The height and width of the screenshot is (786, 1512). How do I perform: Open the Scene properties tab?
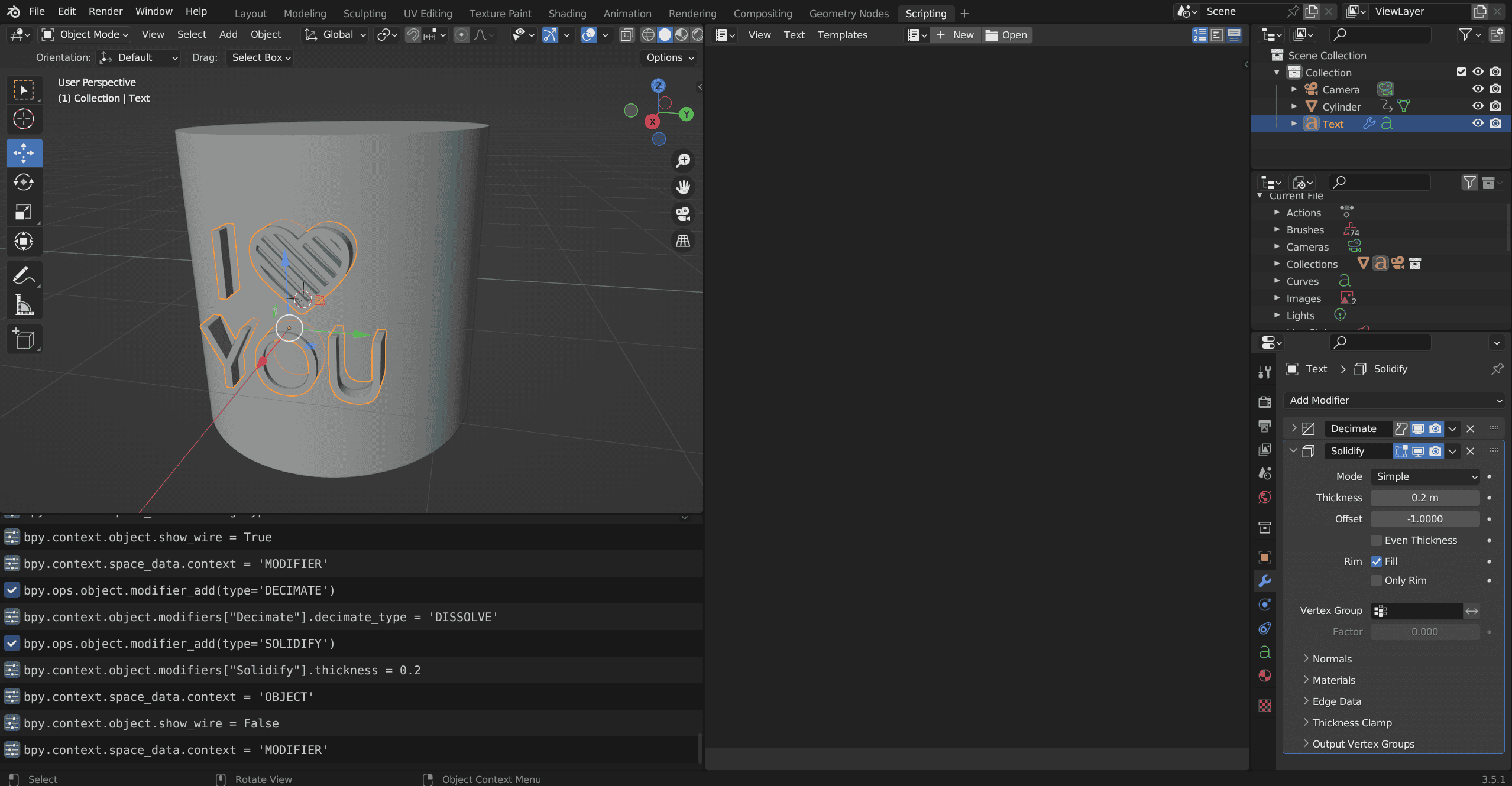(1265, 473)
